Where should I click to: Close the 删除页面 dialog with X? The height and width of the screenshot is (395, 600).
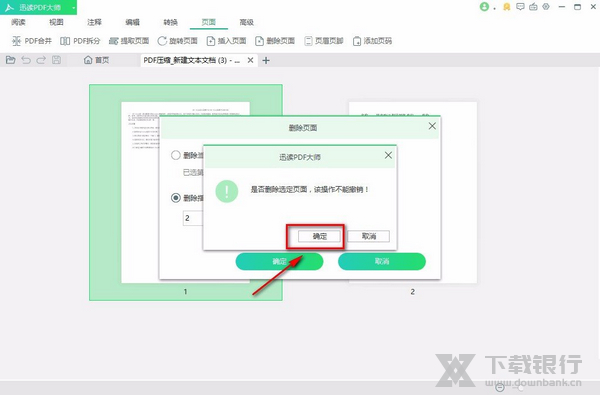[x=432, y=126]
